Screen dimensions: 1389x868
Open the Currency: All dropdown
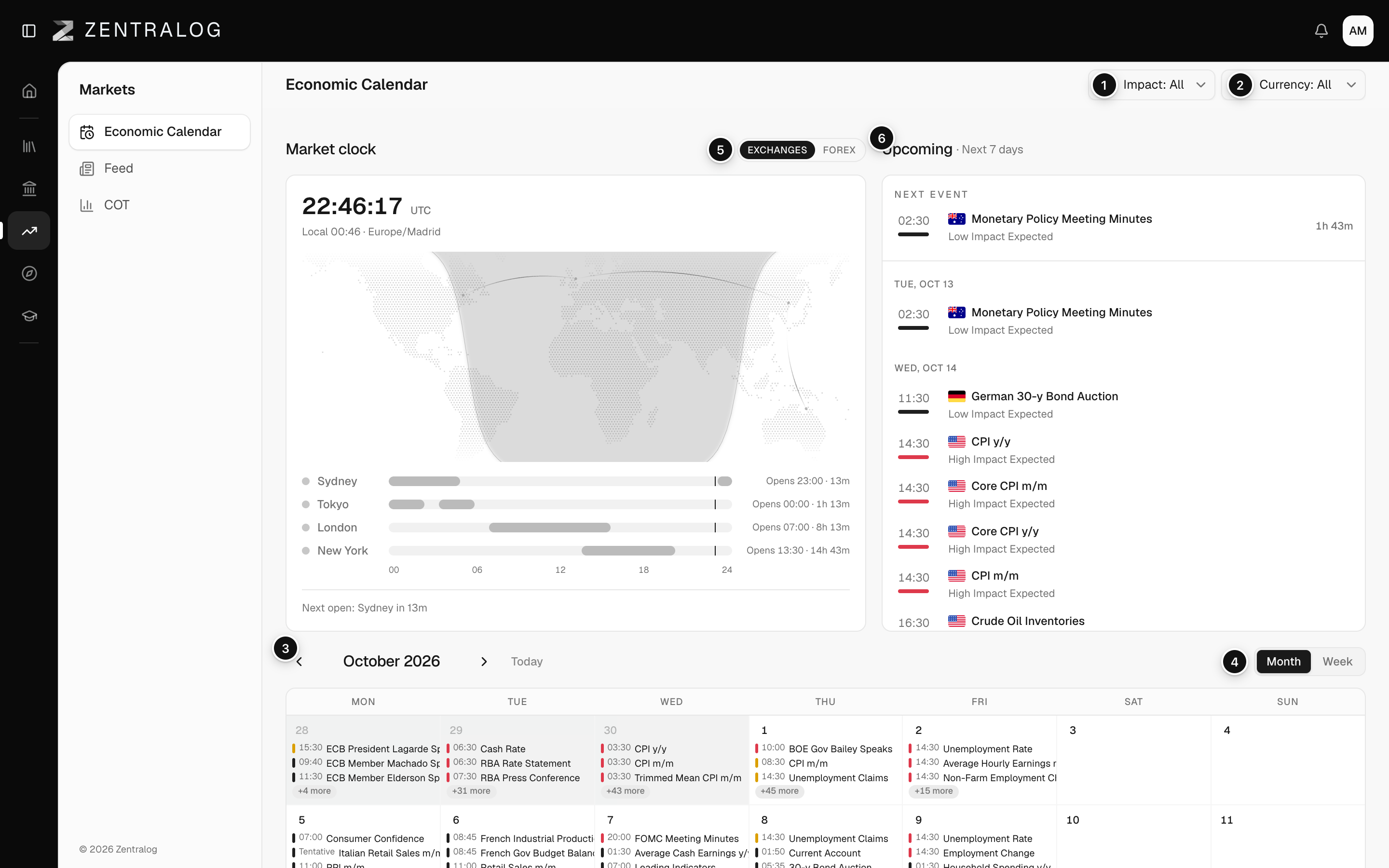pos(1293,85)
